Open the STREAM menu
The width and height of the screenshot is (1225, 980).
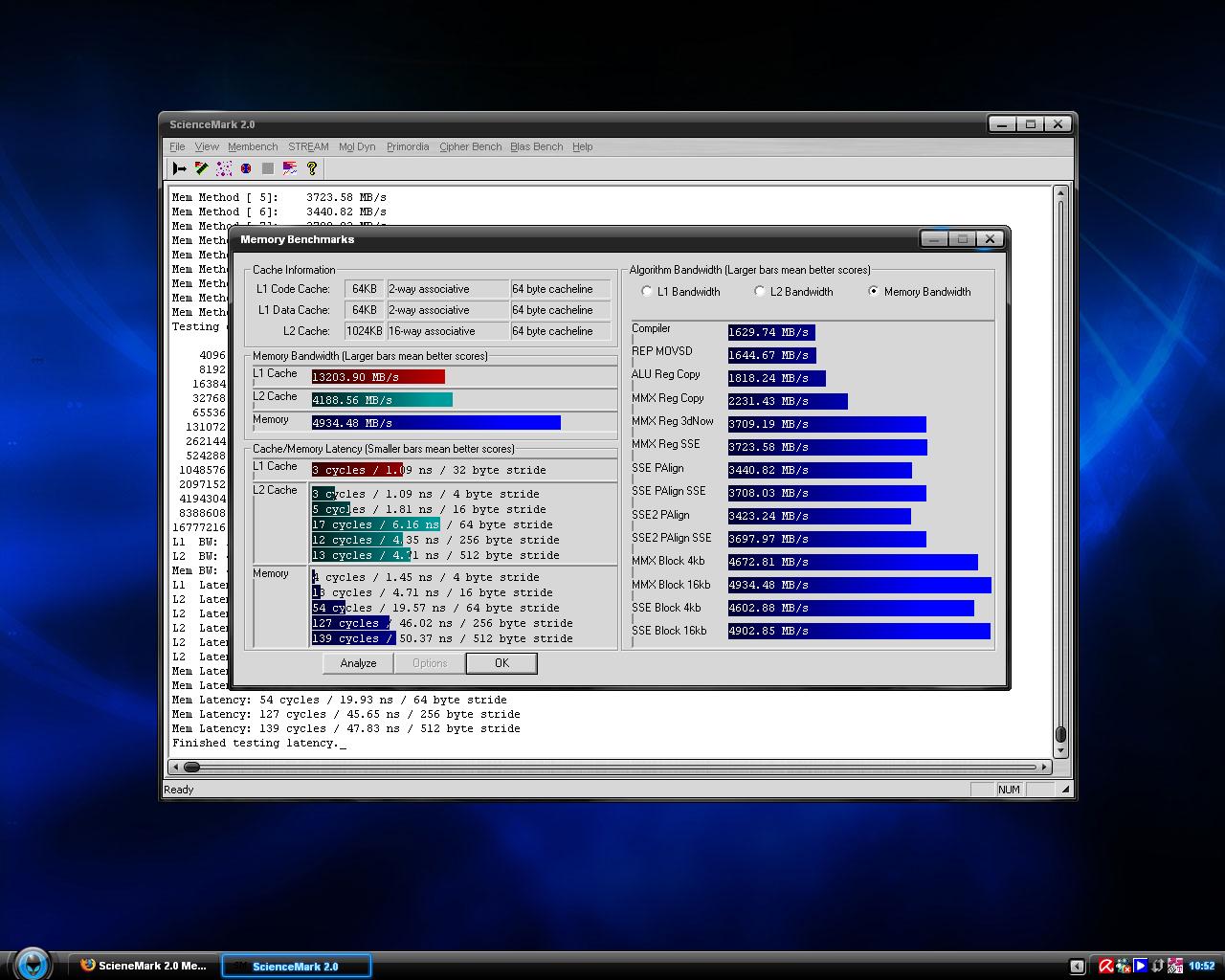pos(308,146)
